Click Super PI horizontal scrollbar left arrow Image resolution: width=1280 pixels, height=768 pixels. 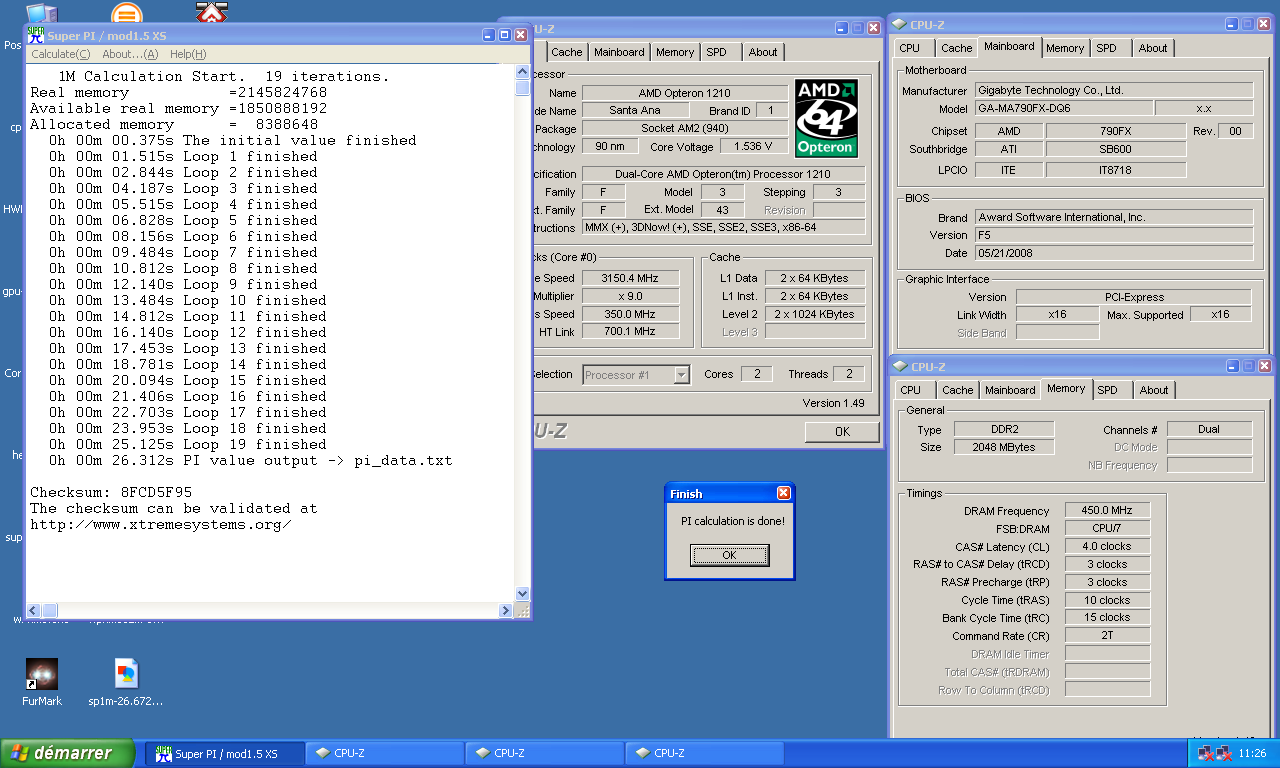pos(33,609)
